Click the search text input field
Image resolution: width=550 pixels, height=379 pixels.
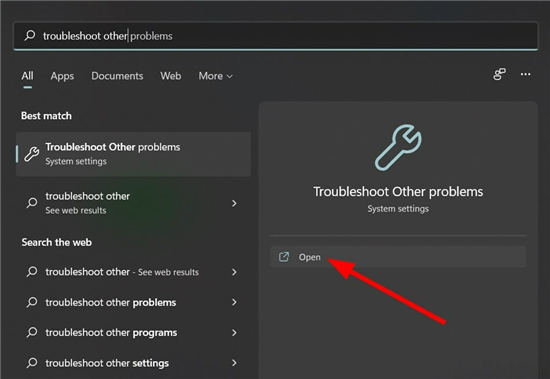275,36
